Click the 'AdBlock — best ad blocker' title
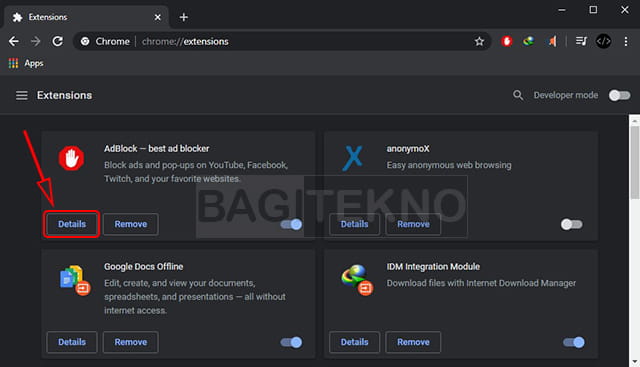 click(x=156, y=149)
